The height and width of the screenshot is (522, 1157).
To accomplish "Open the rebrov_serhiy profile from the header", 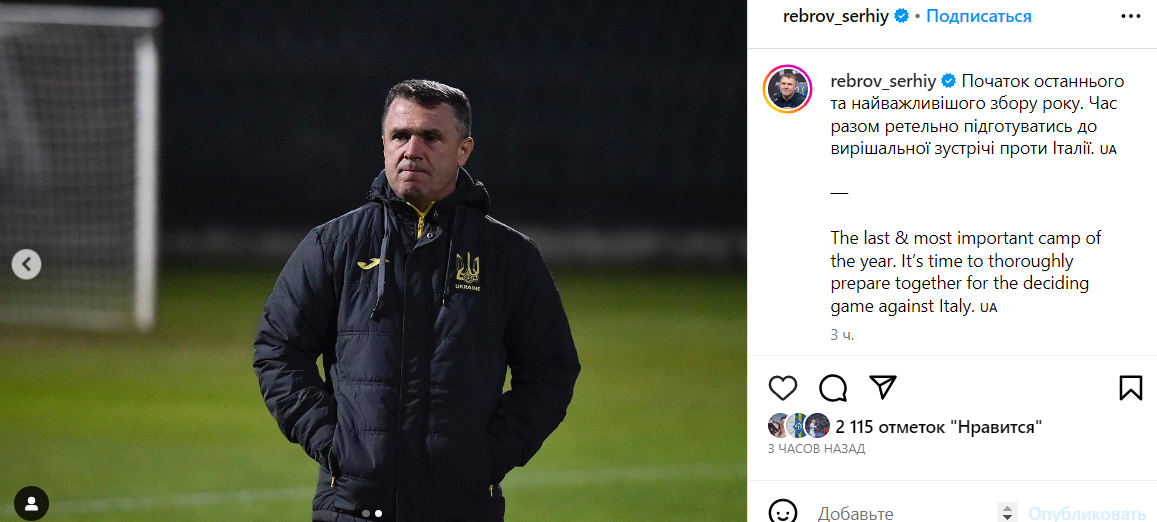I will tap(836, 17).
